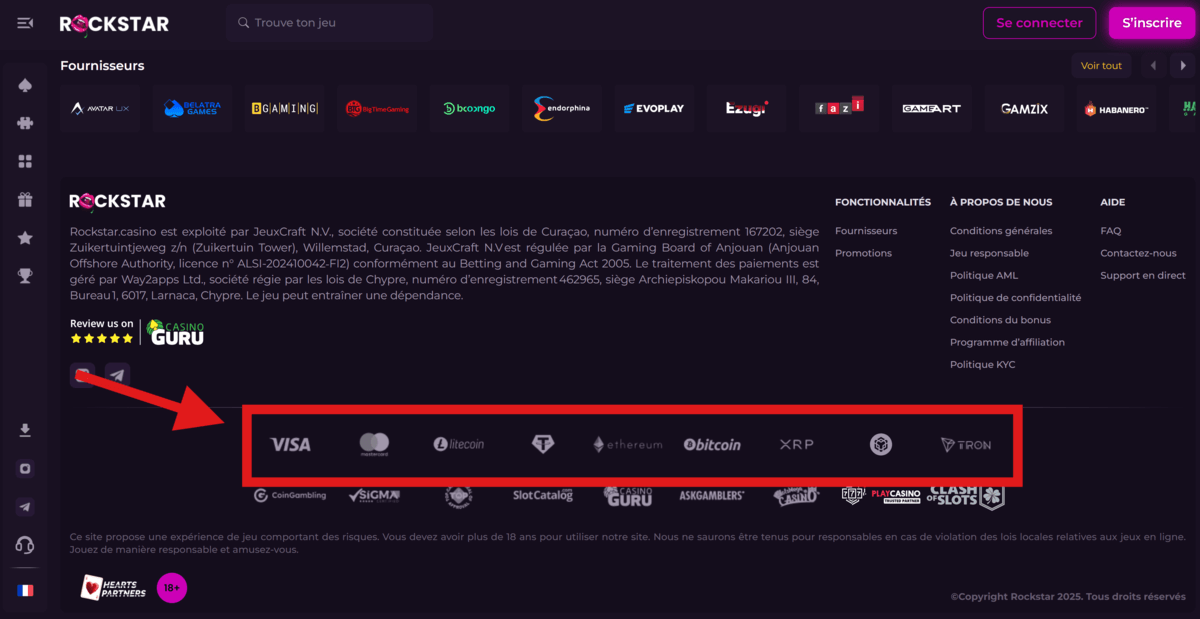1200x619 pixels.
Task: Select the Evoplay provider logo
Action: [x=654, y=108]
